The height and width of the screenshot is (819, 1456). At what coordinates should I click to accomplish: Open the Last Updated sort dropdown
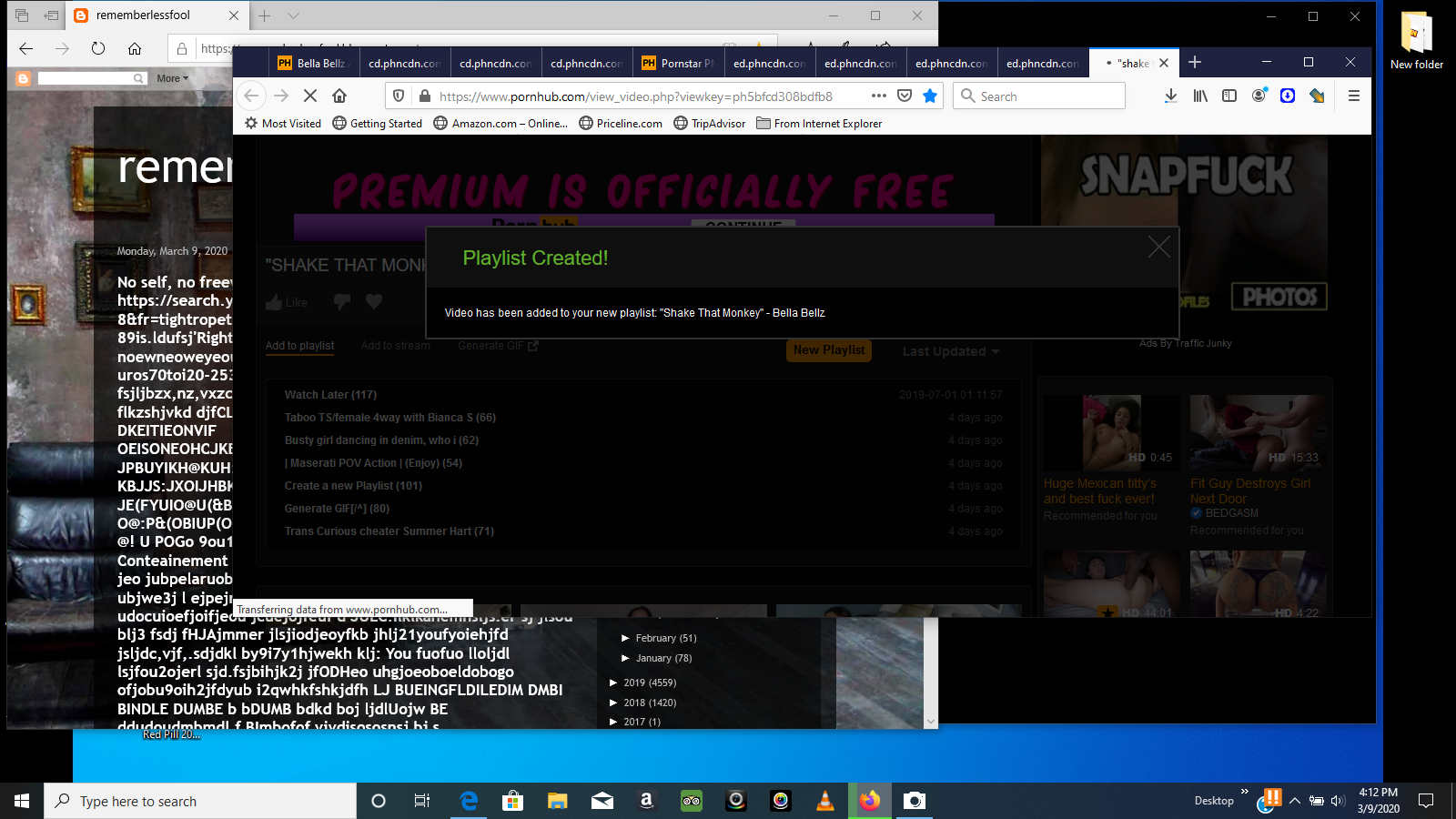[951, 351]
